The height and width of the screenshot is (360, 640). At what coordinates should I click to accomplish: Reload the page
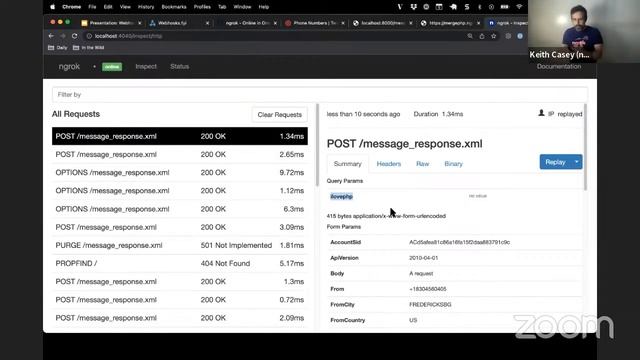(74, 36)
